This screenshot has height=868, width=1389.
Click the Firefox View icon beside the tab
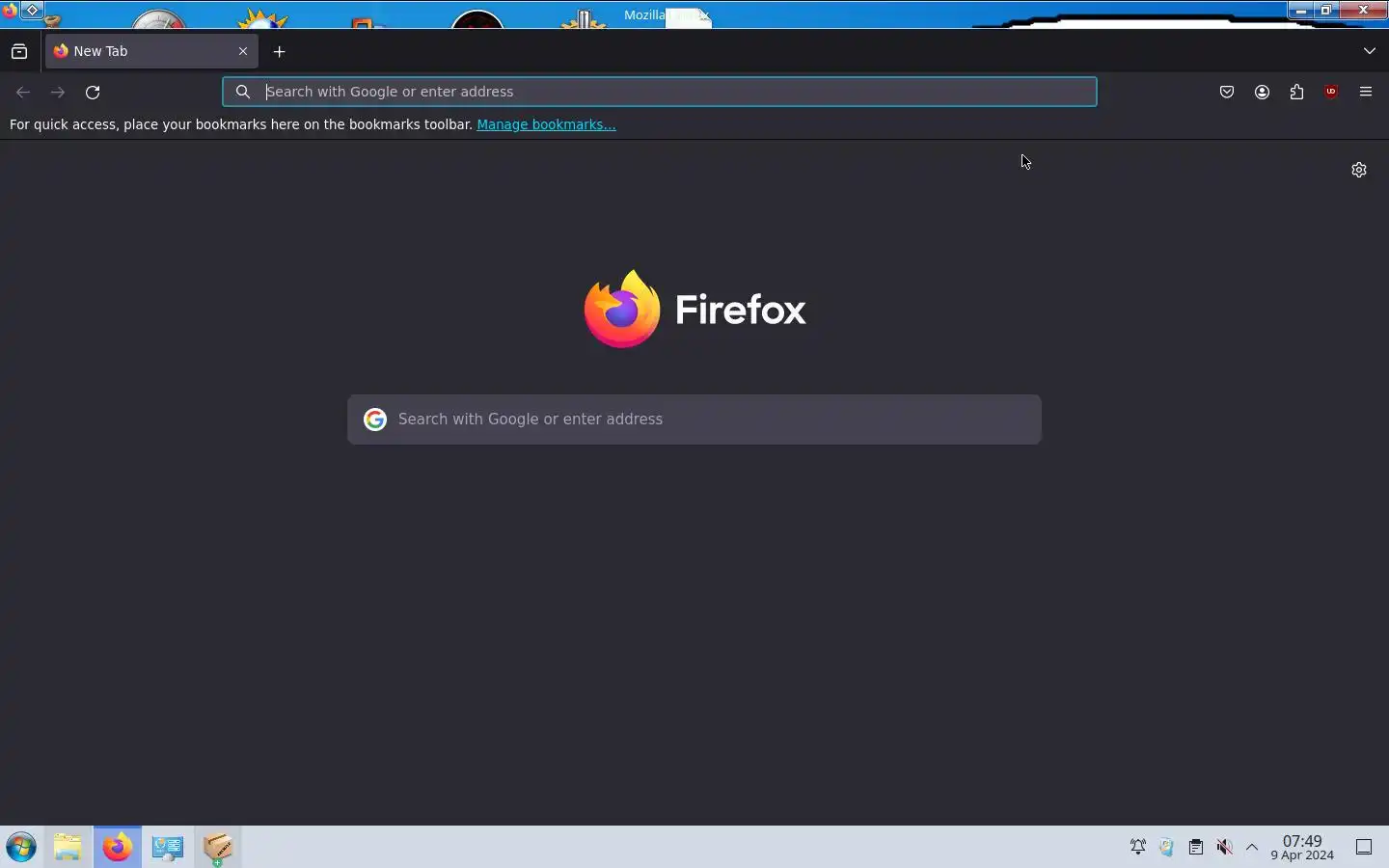(x=19, y=52)
